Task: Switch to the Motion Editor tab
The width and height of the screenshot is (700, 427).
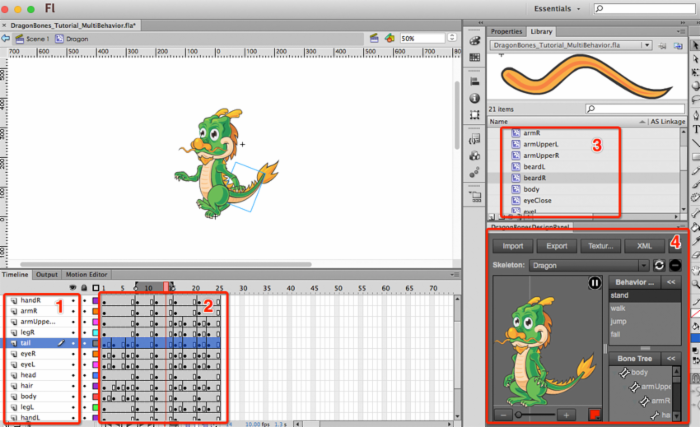Action: click(85, 274)
